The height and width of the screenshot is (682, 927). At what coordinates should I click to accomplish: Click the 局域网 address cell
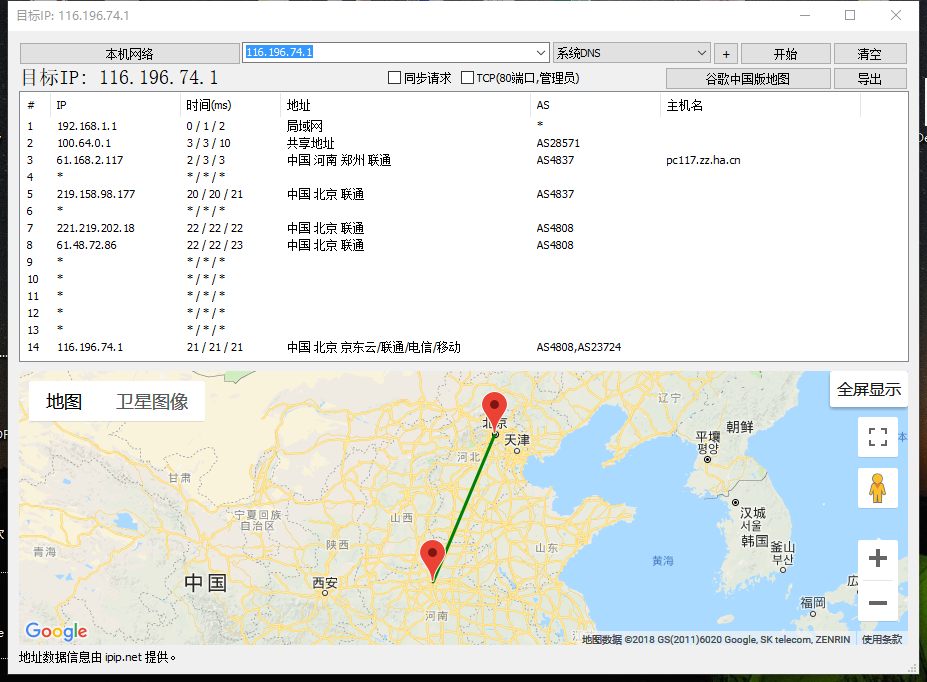tap(304, 126)
